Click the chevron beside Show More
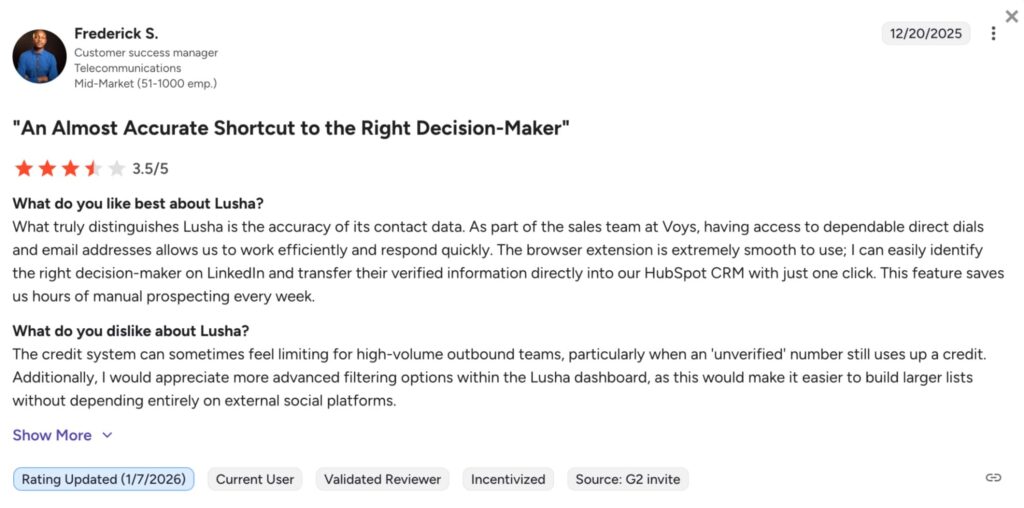 click(107, 436)
